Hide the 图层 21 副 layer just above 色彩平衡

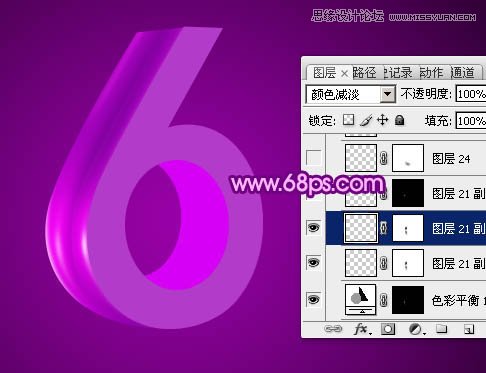click(x=314, y=263)
